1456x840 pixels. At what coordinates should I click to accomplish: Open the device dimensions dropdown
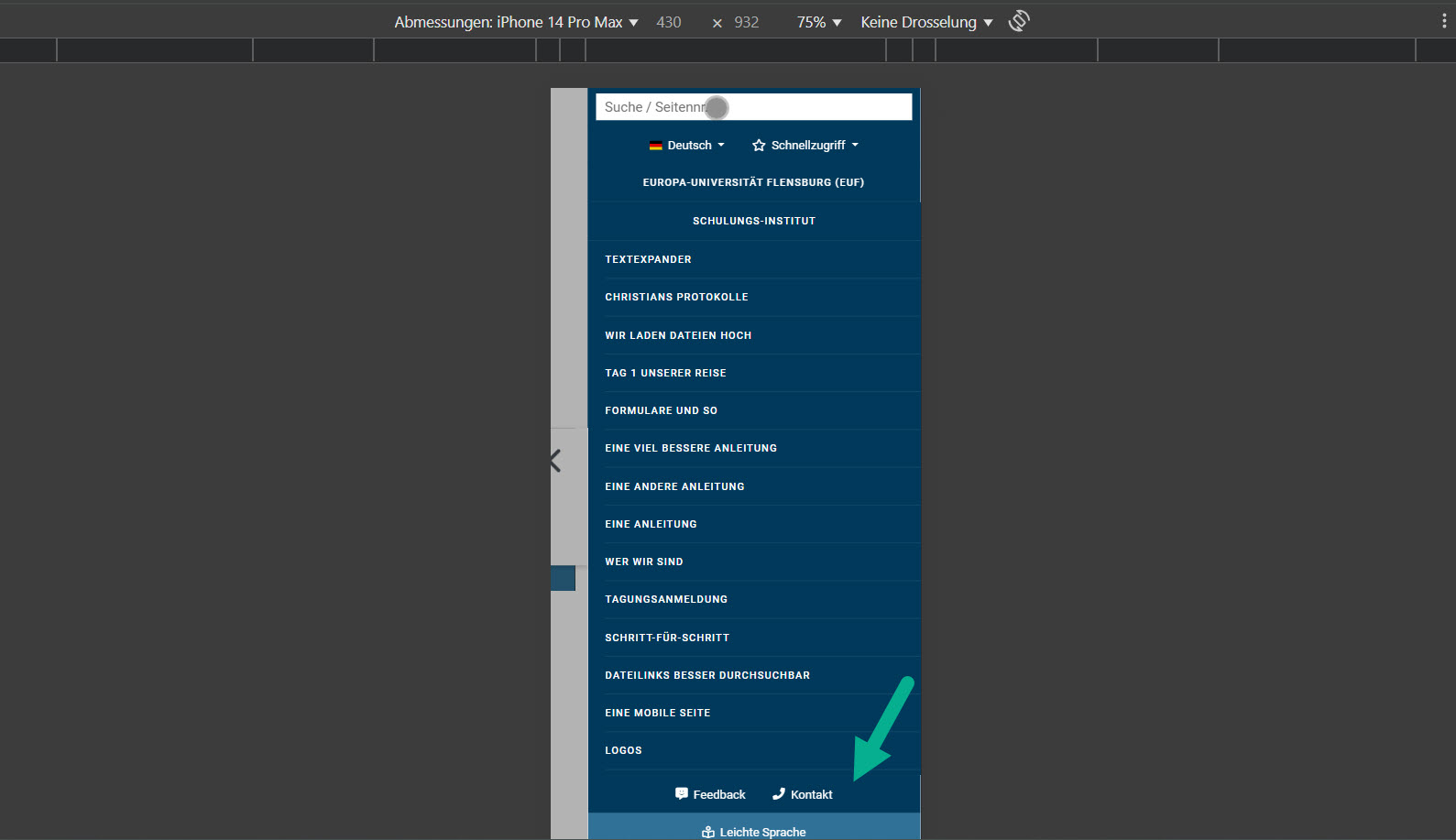(516, 22)
